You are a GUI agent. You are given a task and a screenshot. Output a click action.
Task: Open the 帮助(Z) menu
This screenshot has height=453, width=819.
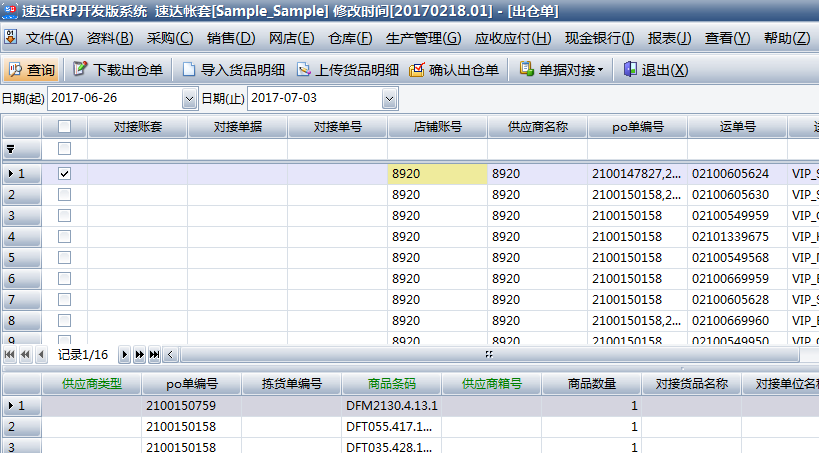point(787,38)
